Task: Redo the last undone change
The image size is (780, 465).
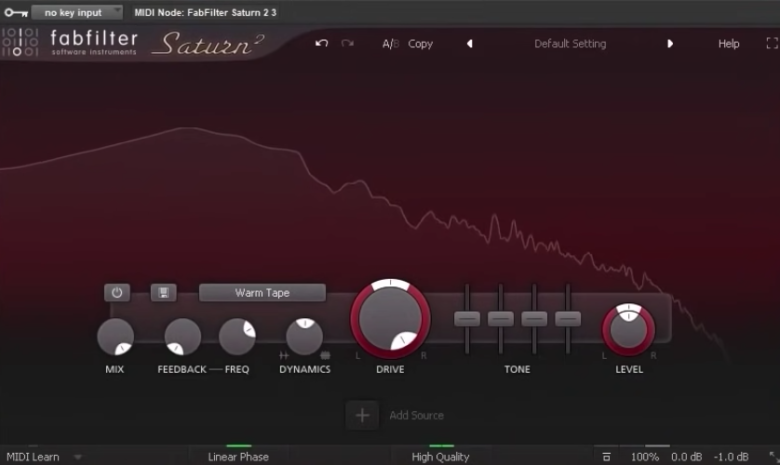Action: click(x=347, y=43)
